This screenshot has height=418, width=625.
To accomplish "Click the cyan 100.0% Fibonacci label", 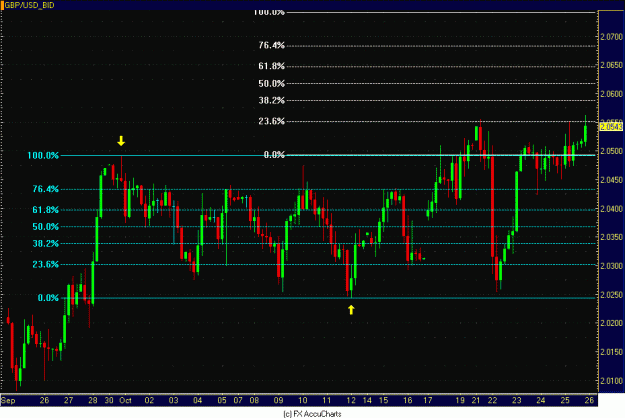I will pyautogui.click(x=43, y=155).
